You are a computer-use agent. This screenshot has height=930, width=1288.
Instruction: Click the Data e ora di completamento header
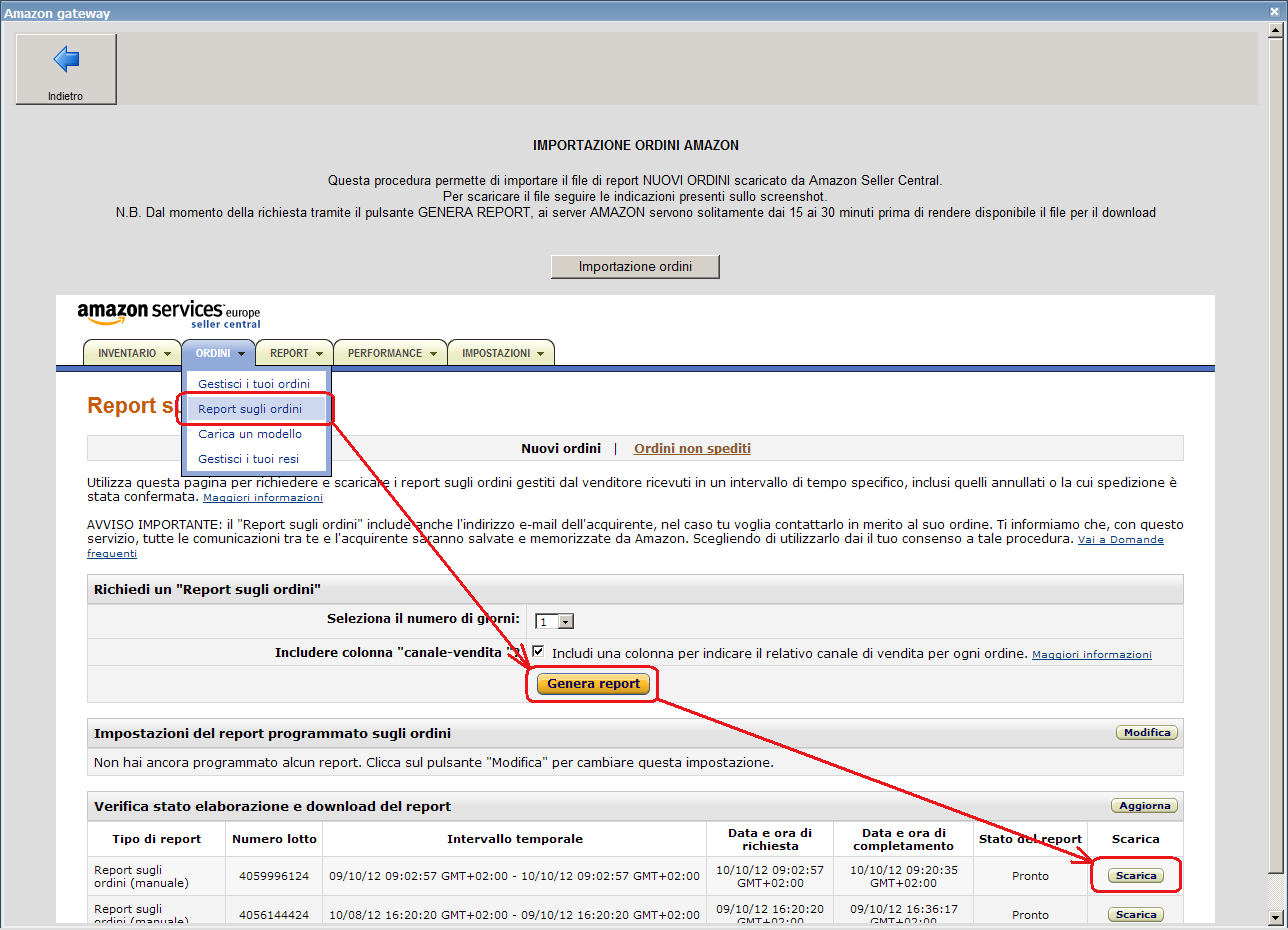click(x=903, y=839)
